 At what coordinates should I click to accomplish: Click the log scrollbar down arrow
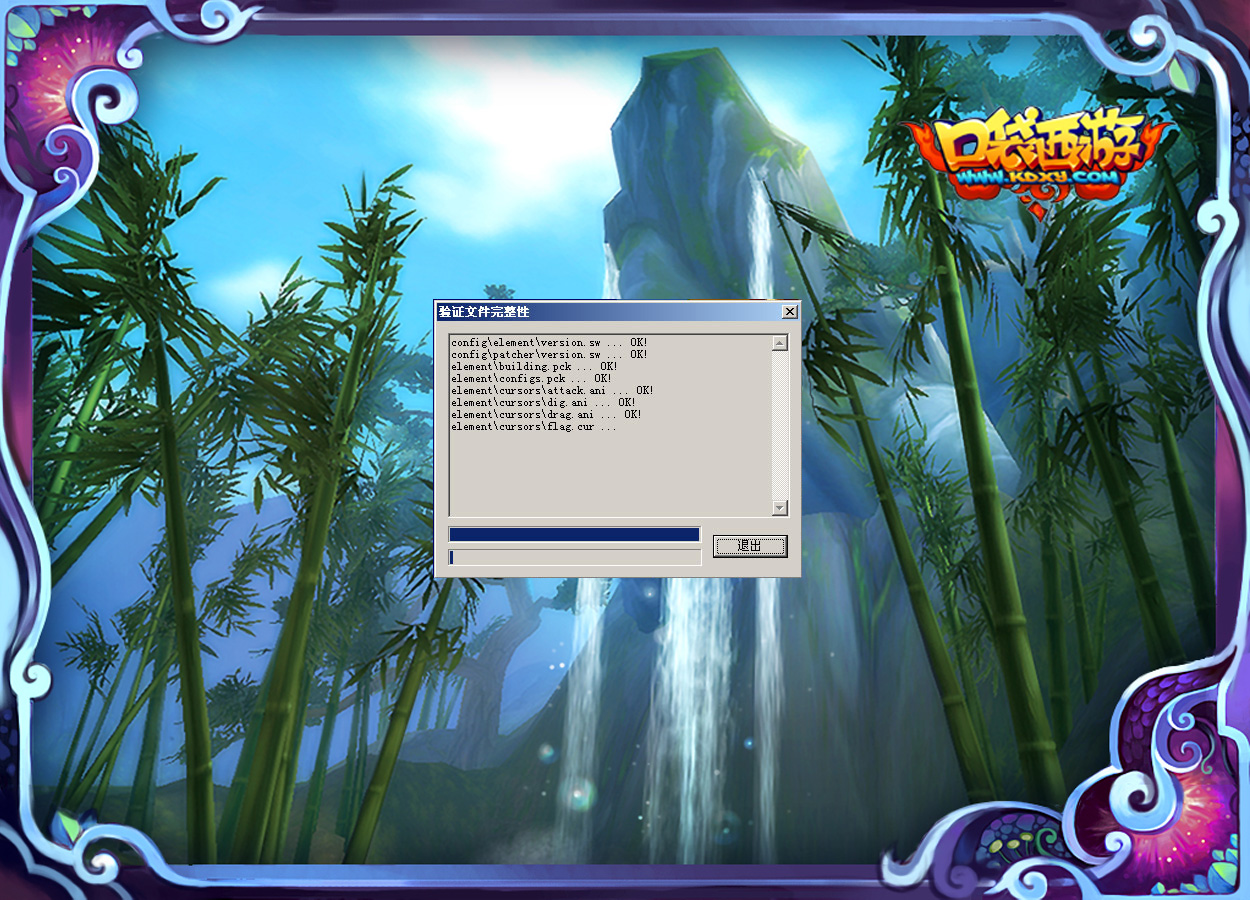pos(780,508)
